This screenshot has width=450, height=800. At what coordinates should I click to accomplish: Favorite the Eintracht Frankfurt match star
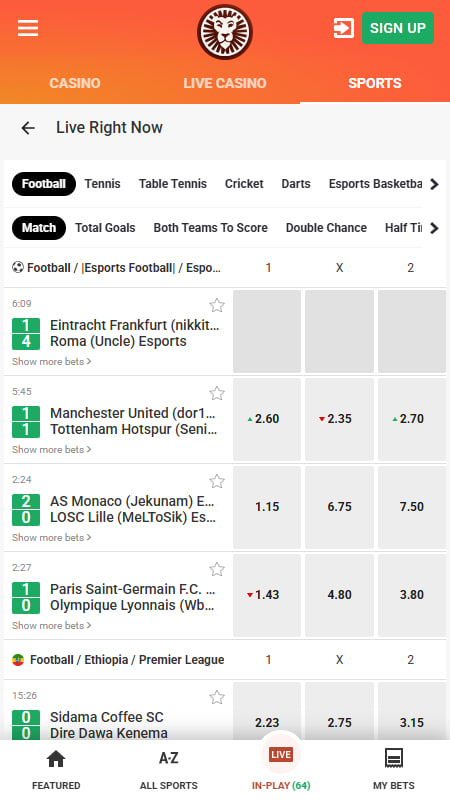(217, 305)
